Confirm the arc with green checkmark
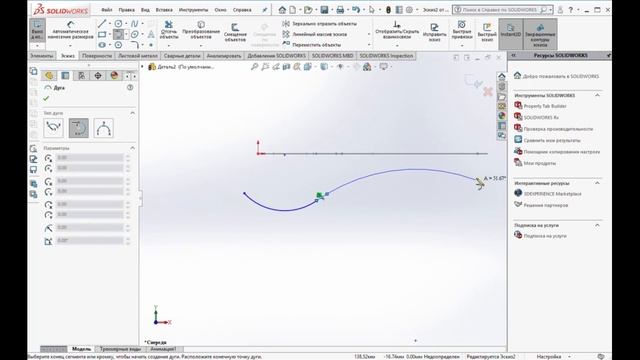Viewport: 640px width, 360px height. pyautogui.click(x=46, y=98)
